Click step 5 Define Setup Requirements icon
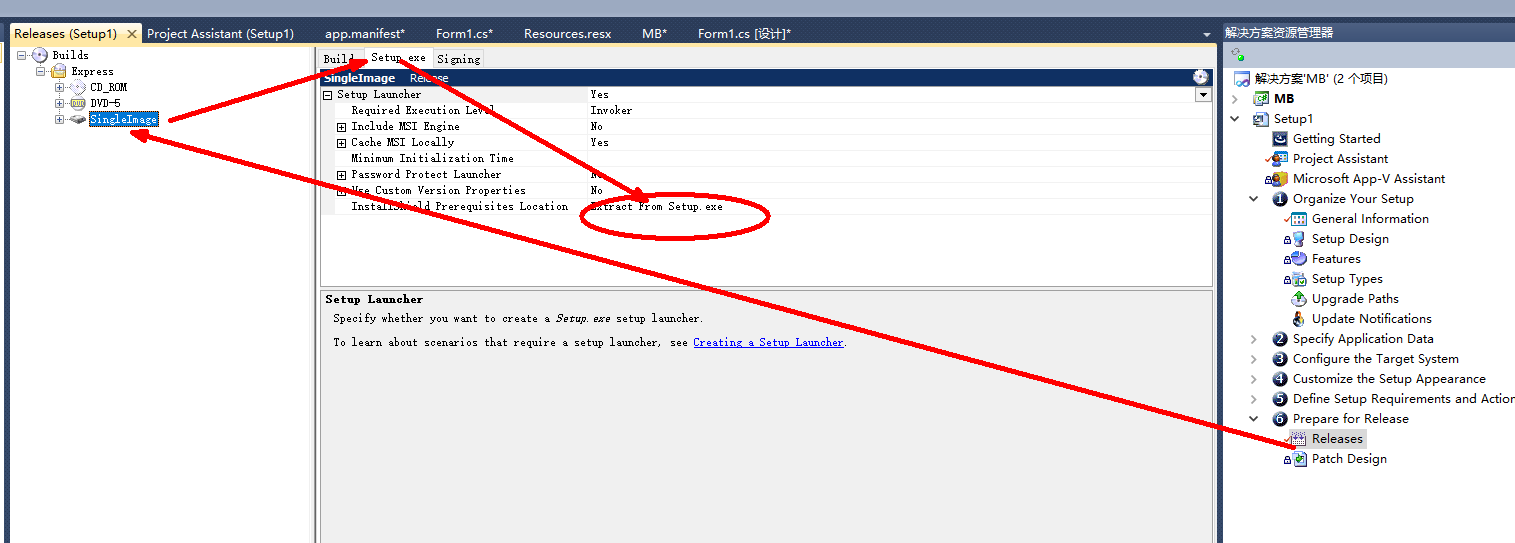The height and width of the screenshot is (543, 1515). [1280, 398]
